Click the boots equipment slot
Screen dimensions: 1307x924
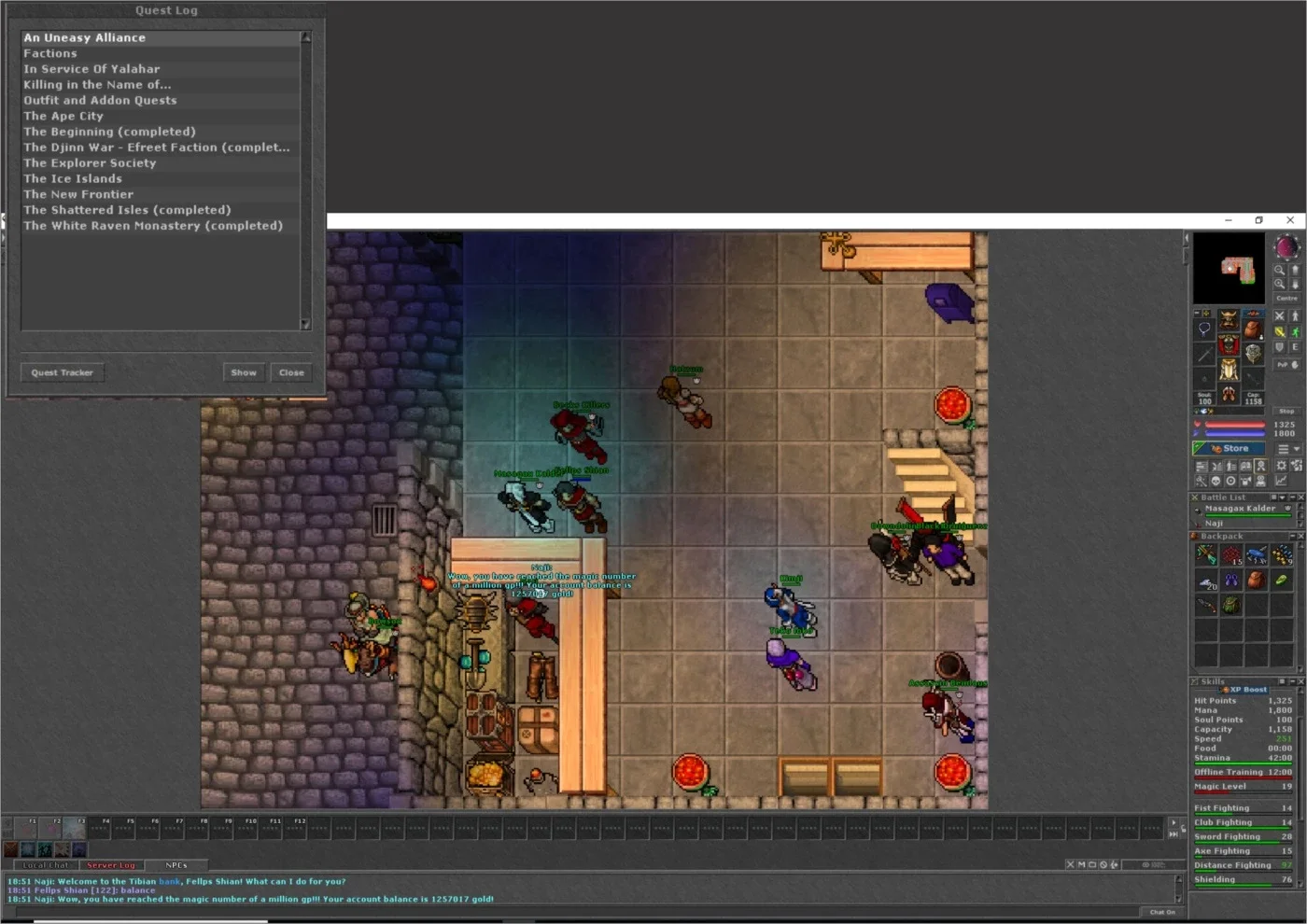(x=1229, y=394)
